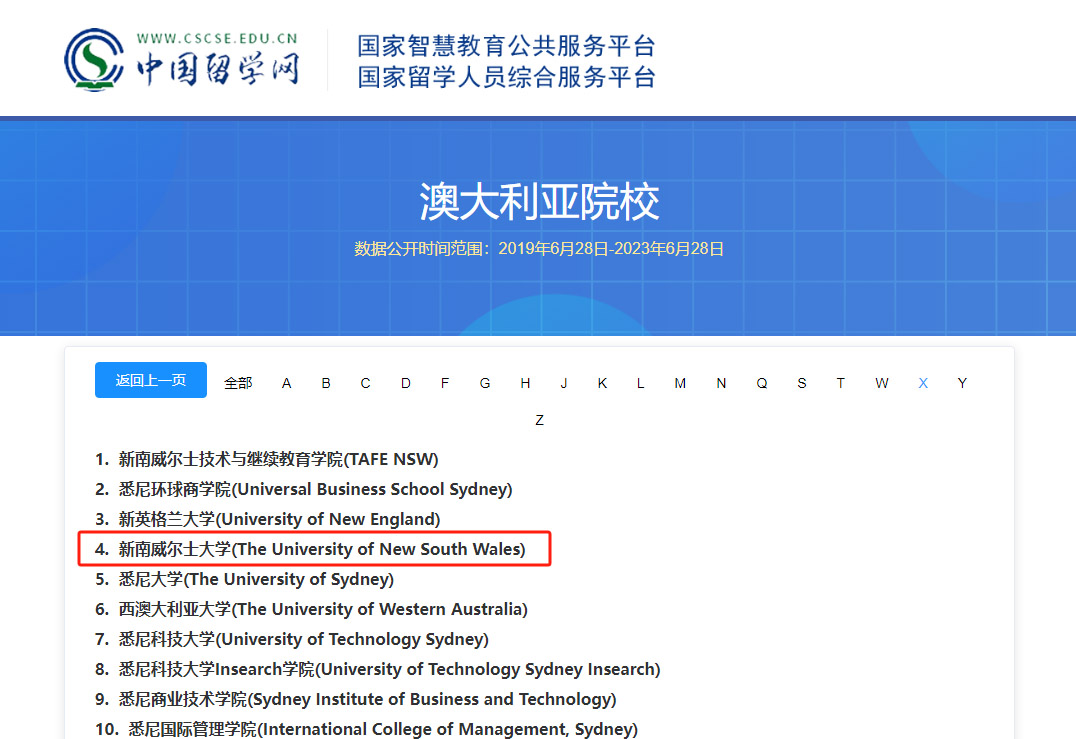Filter institutions by letter Q
This screenshot has height=739, width=1076.
(x=762, y=383)
